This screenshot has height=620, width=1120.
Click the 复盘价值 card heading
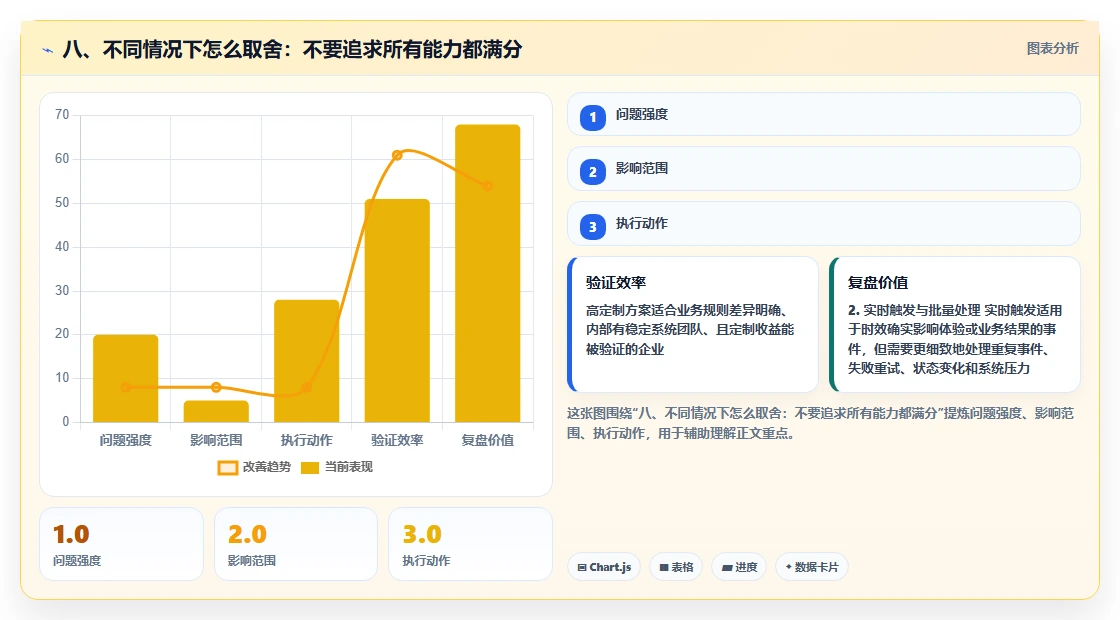coord(878,283)
